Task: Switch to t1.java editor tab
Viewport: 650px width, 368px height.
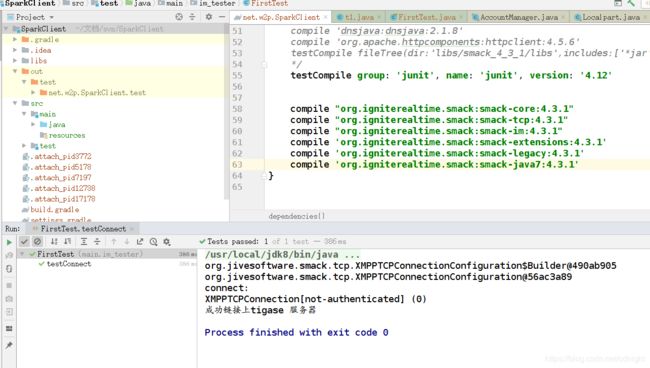Action: [359, 17]
